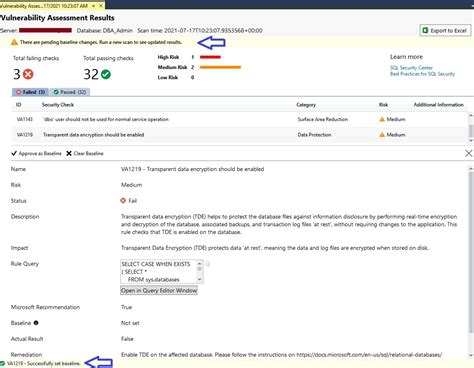Click the Additional Information column header

click(x=439, y=105)
